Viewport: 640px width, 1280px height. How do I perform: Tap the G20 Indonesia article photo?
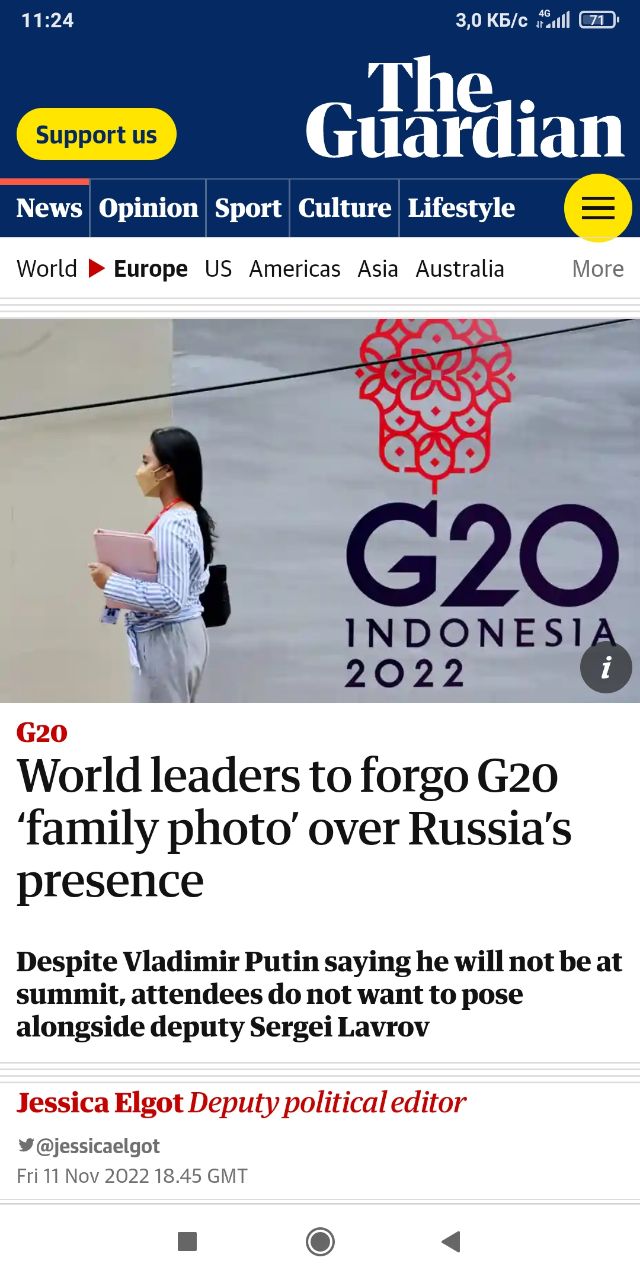coord(320,510)
